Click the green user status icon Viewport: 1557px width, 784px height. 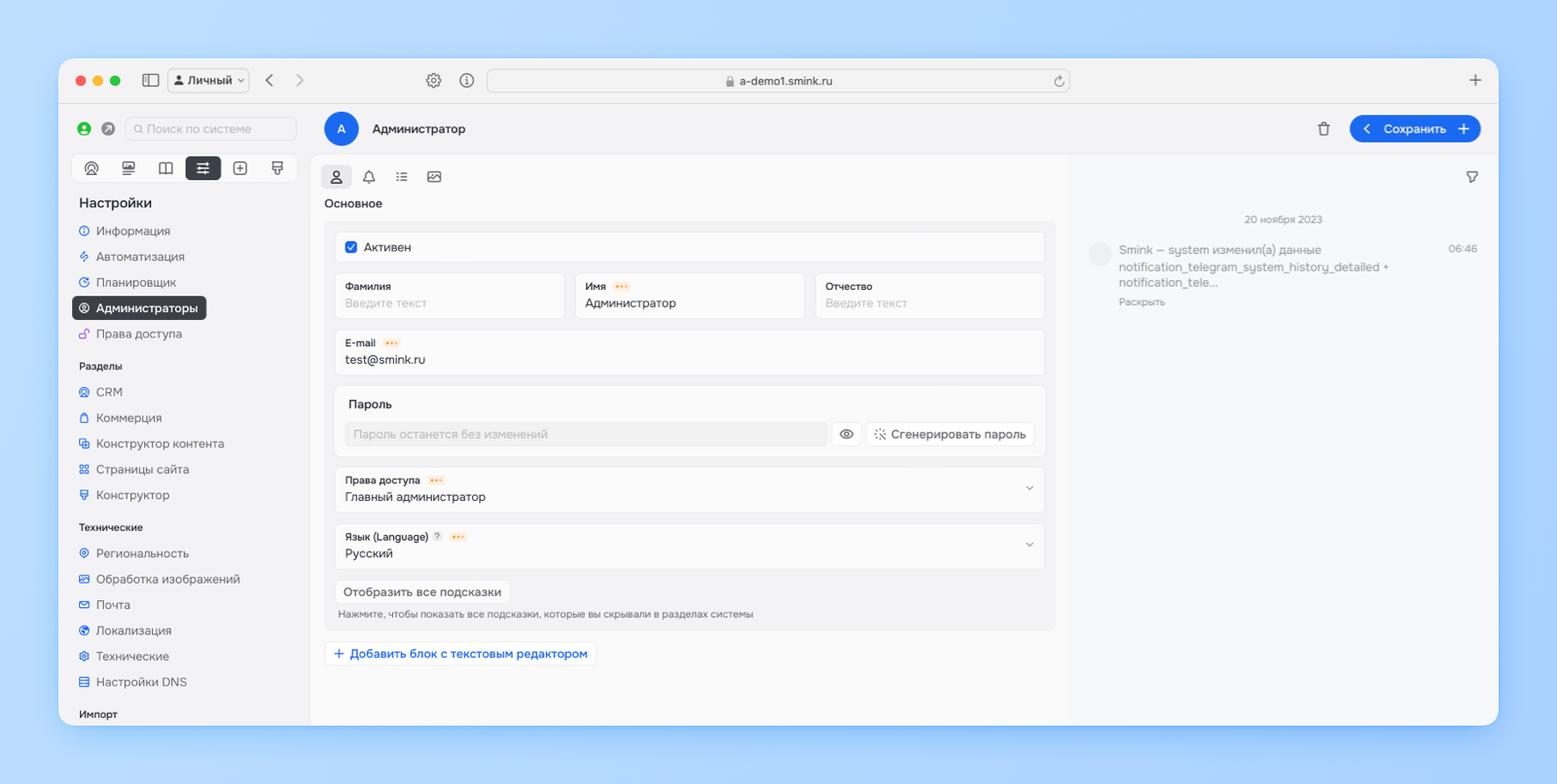[85, 128]
